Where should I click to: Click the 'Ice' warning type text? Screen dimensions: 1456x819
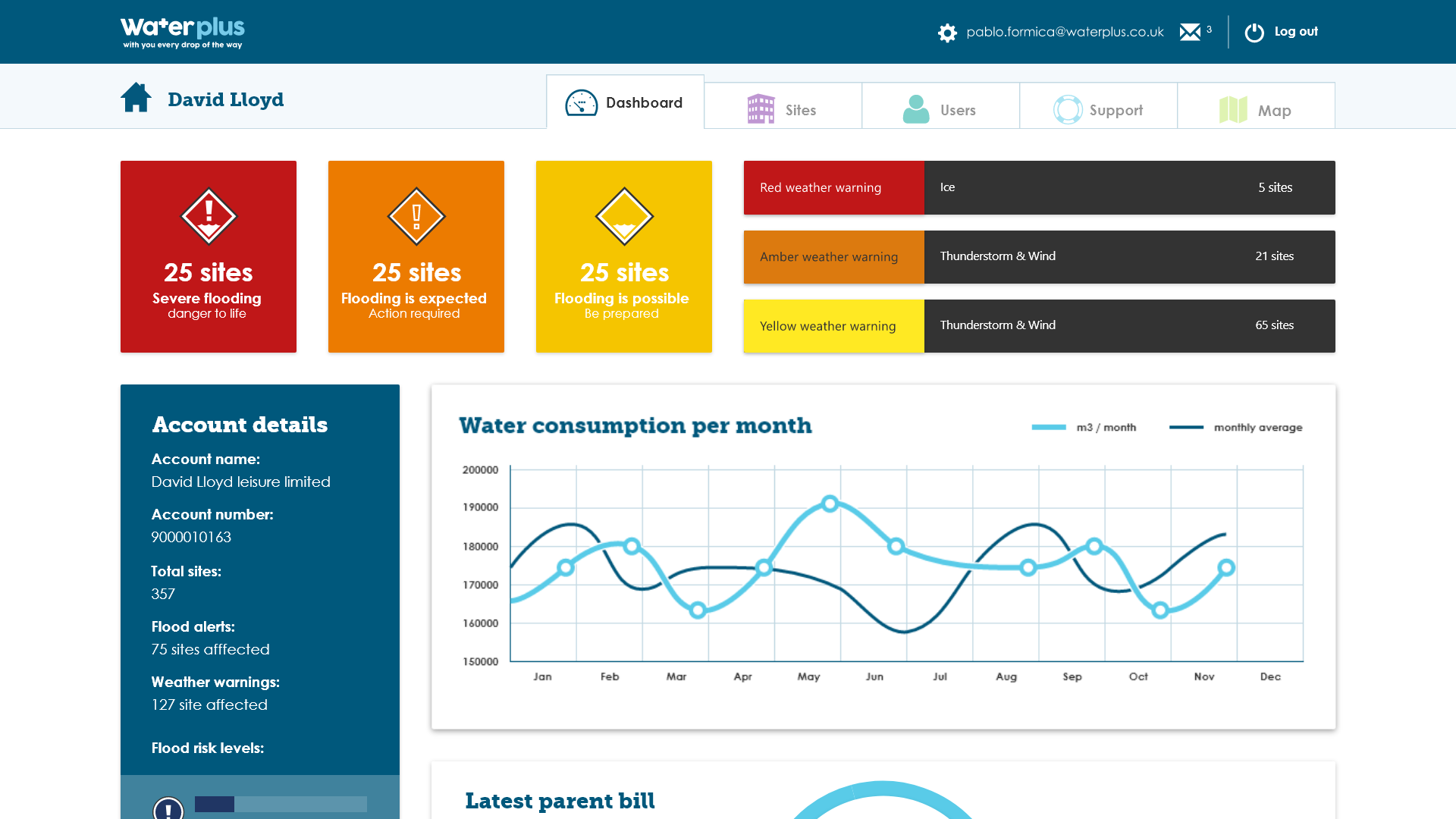pyautogui.click(x=948, y=187)
